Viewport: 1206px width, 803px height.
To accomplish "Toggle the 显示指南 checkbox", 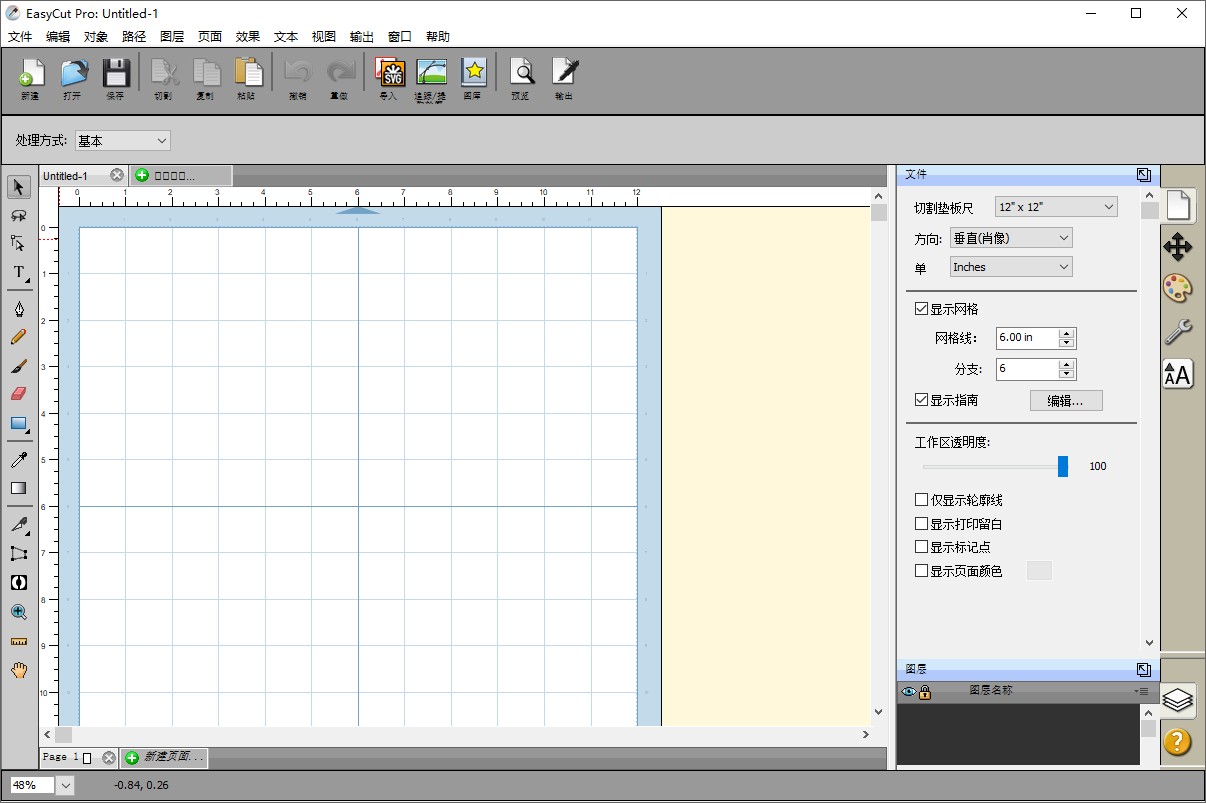I will 921,400.
